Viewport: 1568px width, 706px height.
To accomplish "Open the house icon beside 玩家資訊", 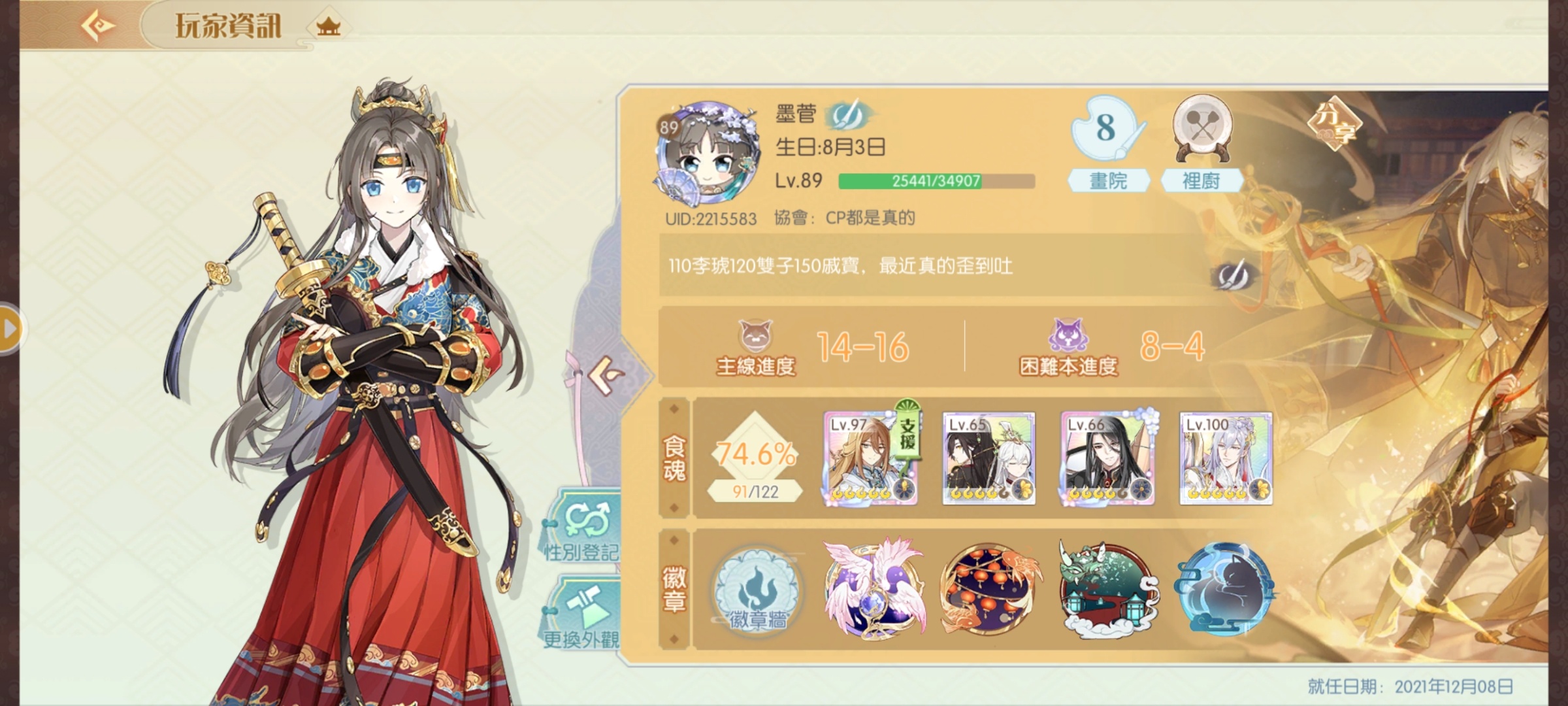I will pos(328,27).
